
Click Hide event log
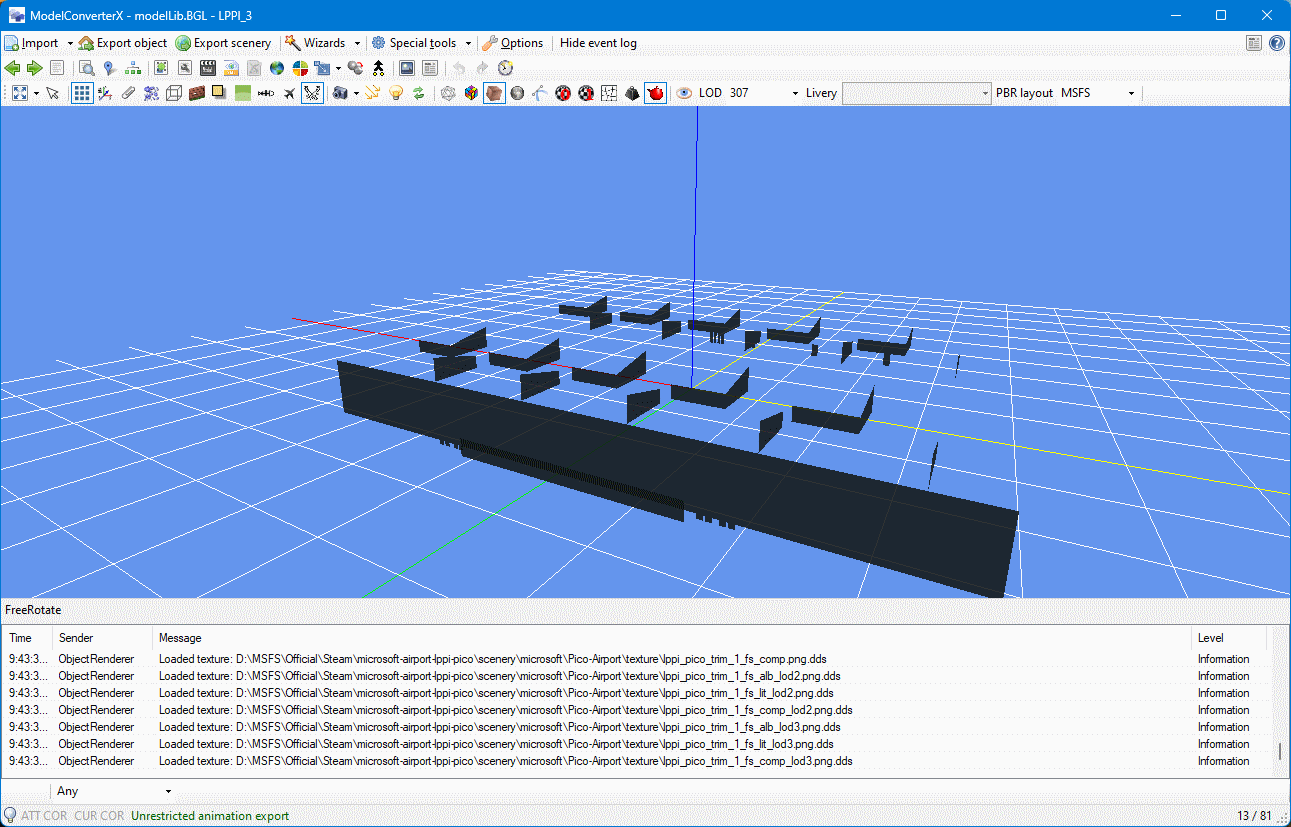pos(597,43)
